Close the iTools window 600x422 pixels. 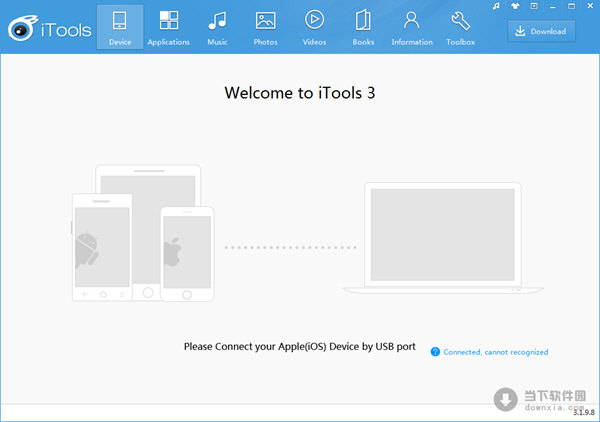(590, 6)
